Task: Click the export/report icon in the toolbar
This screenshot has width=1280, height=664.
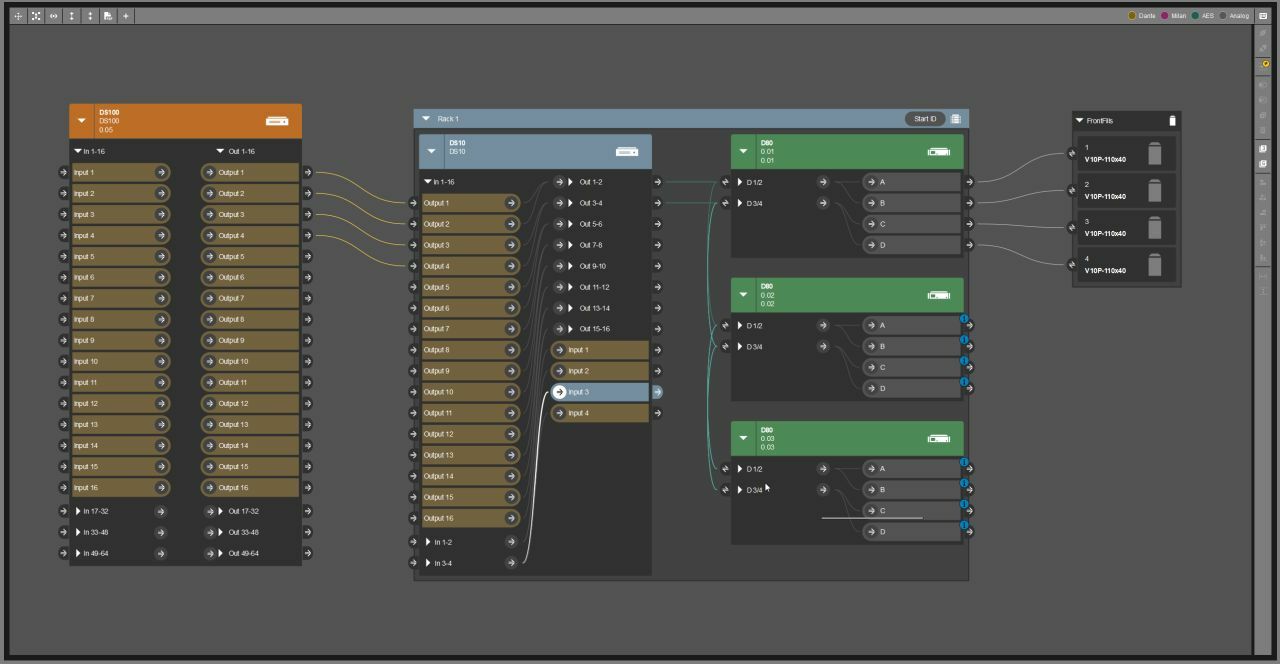Action: click(x=106, y=15)
